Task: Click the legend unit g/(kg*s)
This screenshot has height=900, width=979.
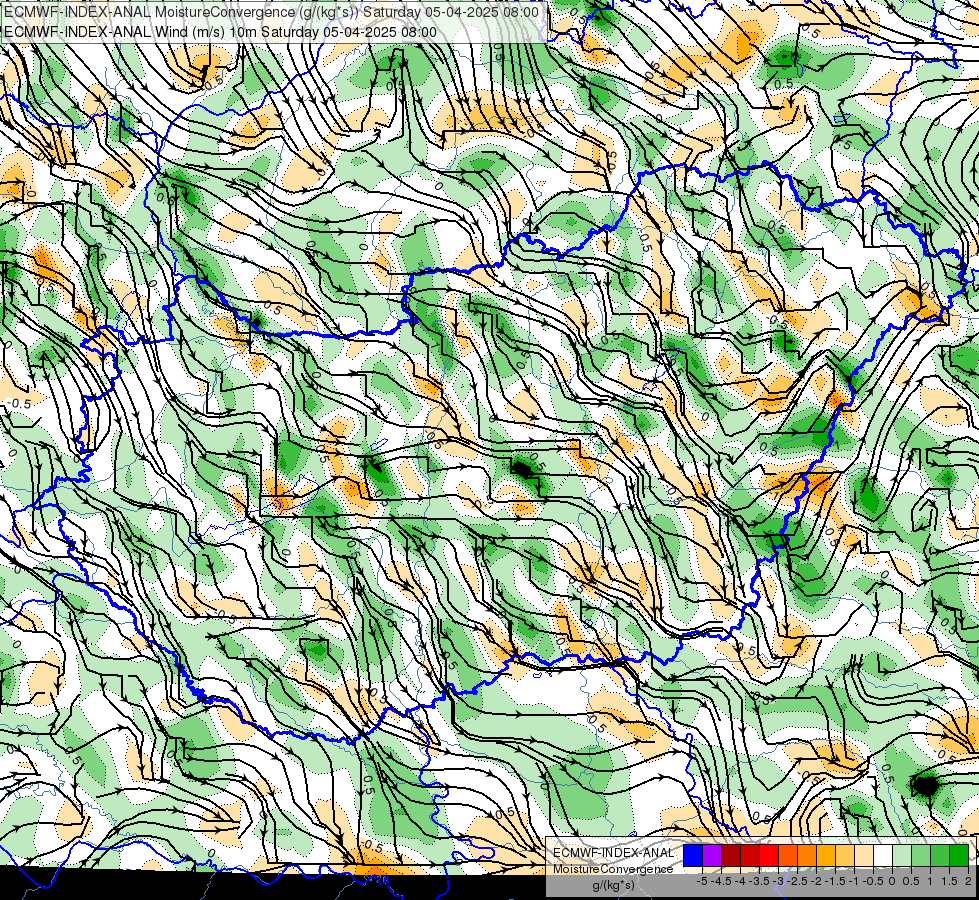Action: click(614, 886)
